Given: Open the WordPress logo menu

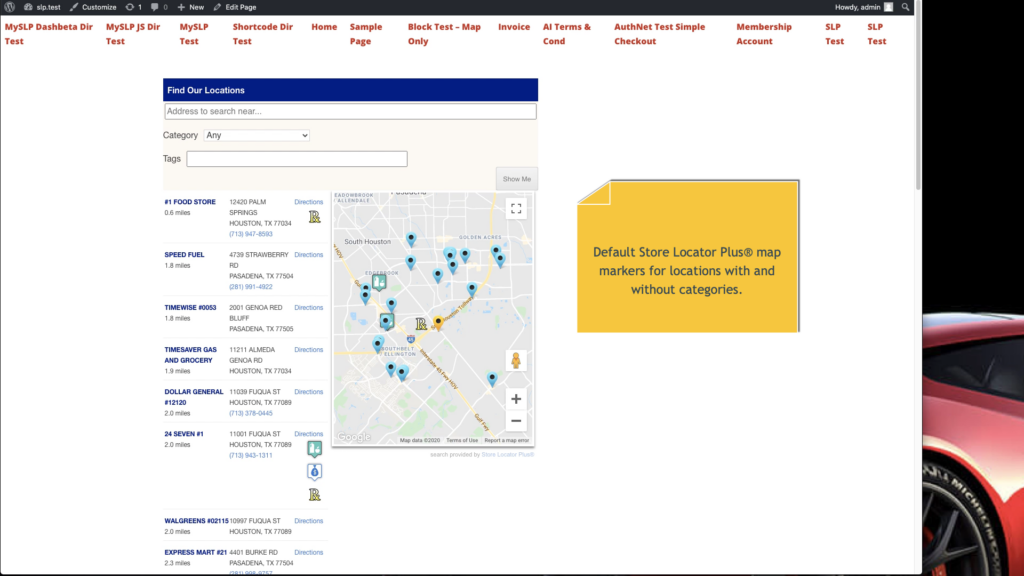Looking at the screenshot, I should (x=10, y=7).
